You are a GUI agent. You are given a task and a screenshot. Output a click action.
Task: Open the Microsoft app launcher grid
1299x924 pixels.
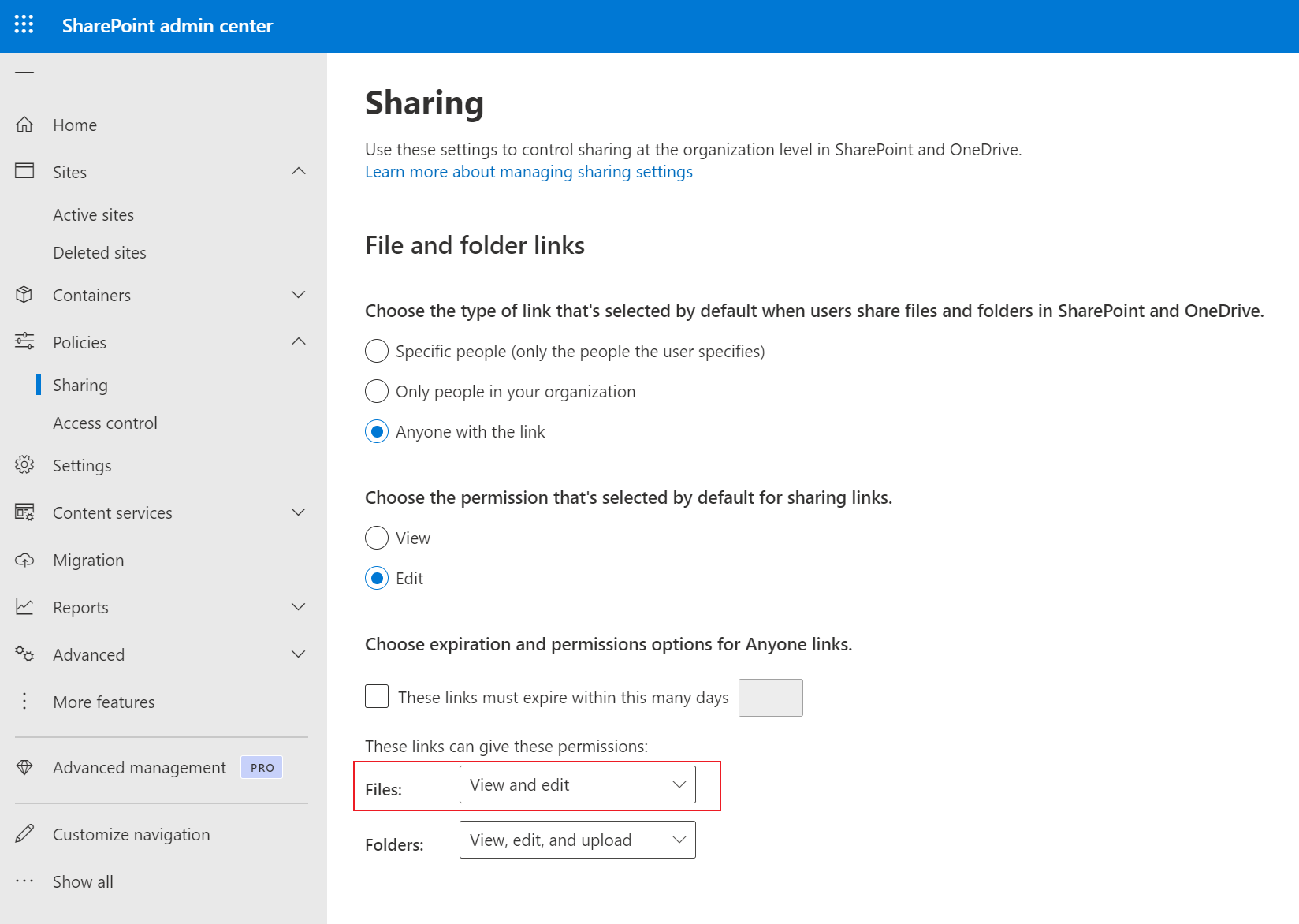click(x=24, y=24)
